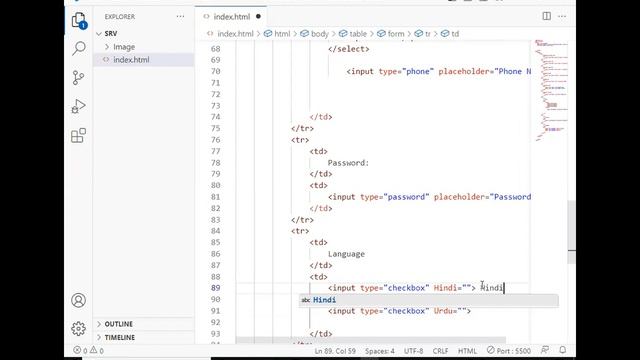
Task: Click the vertical scrollbar thumb
Action: (572, 232)
